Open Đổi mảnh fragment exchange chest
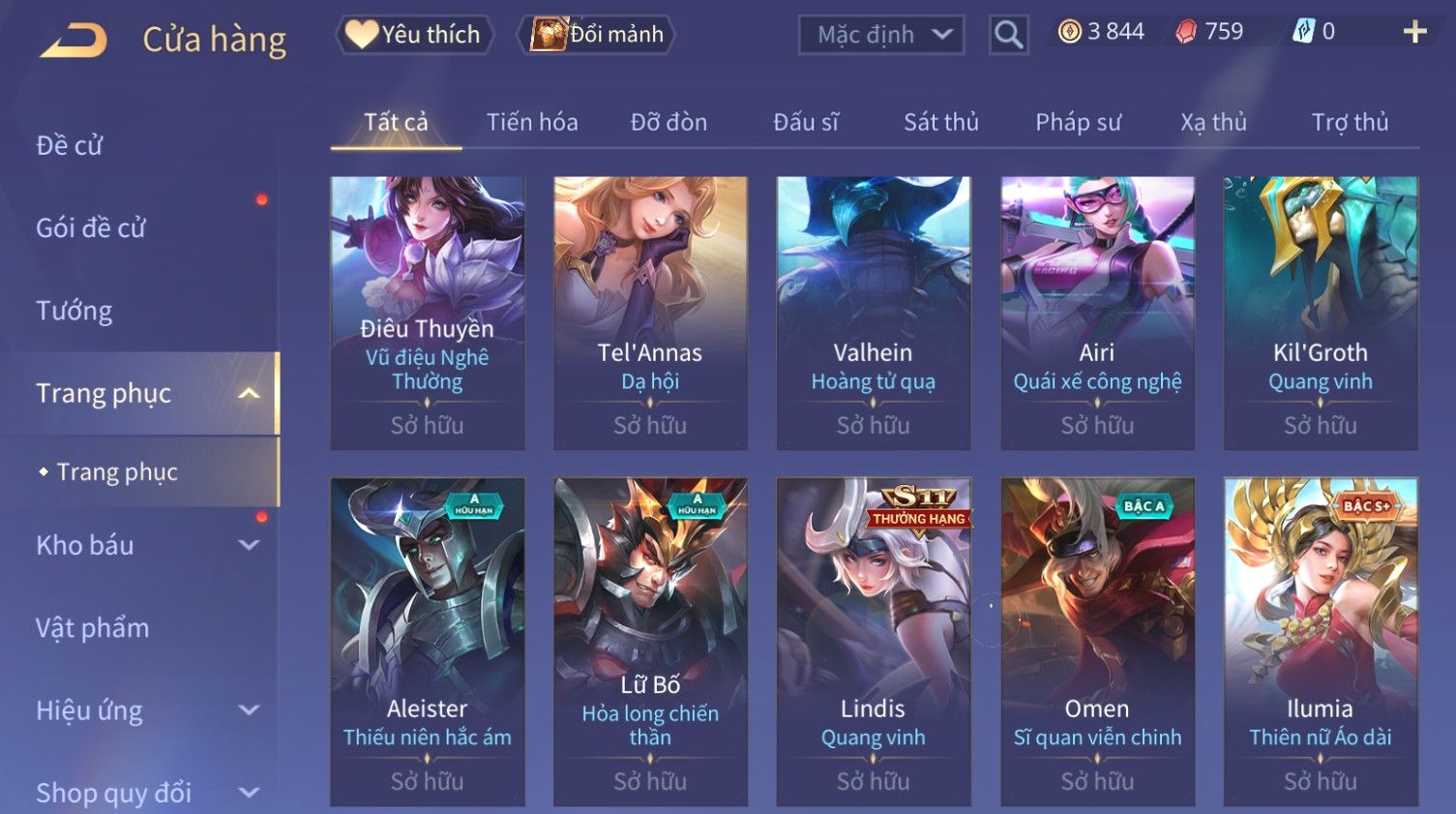Image resolution: width=1456 pixels, height=814 pixels. click(596, 35)
